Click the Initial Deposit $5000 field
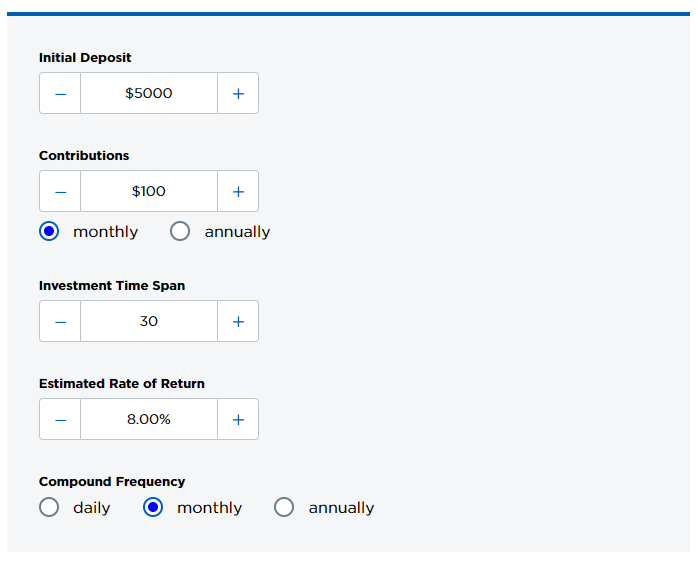 149,93
